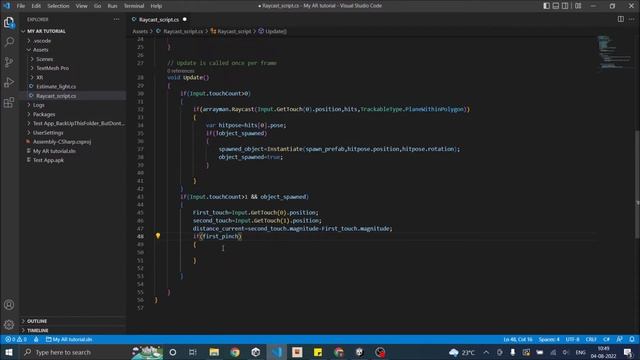Open the Source Control view
The image size is (640, 360).
(x=9, y=62)
